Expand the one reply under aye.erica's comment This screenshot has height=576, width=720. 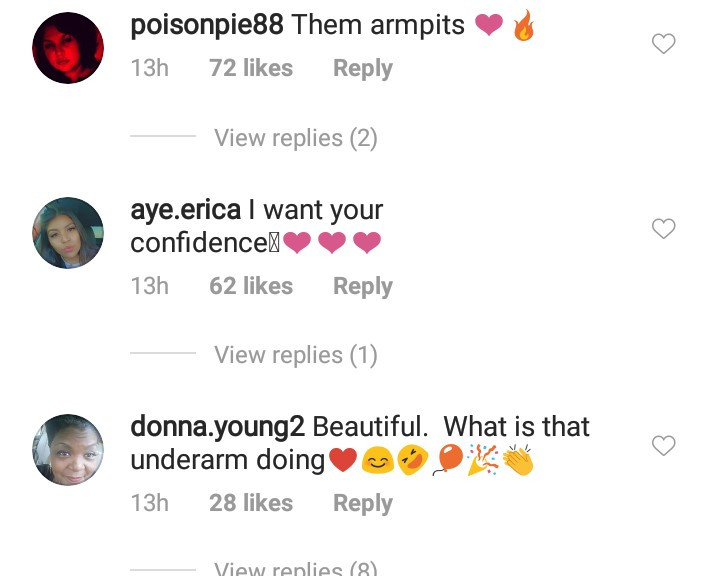click(x=295, y=355)
